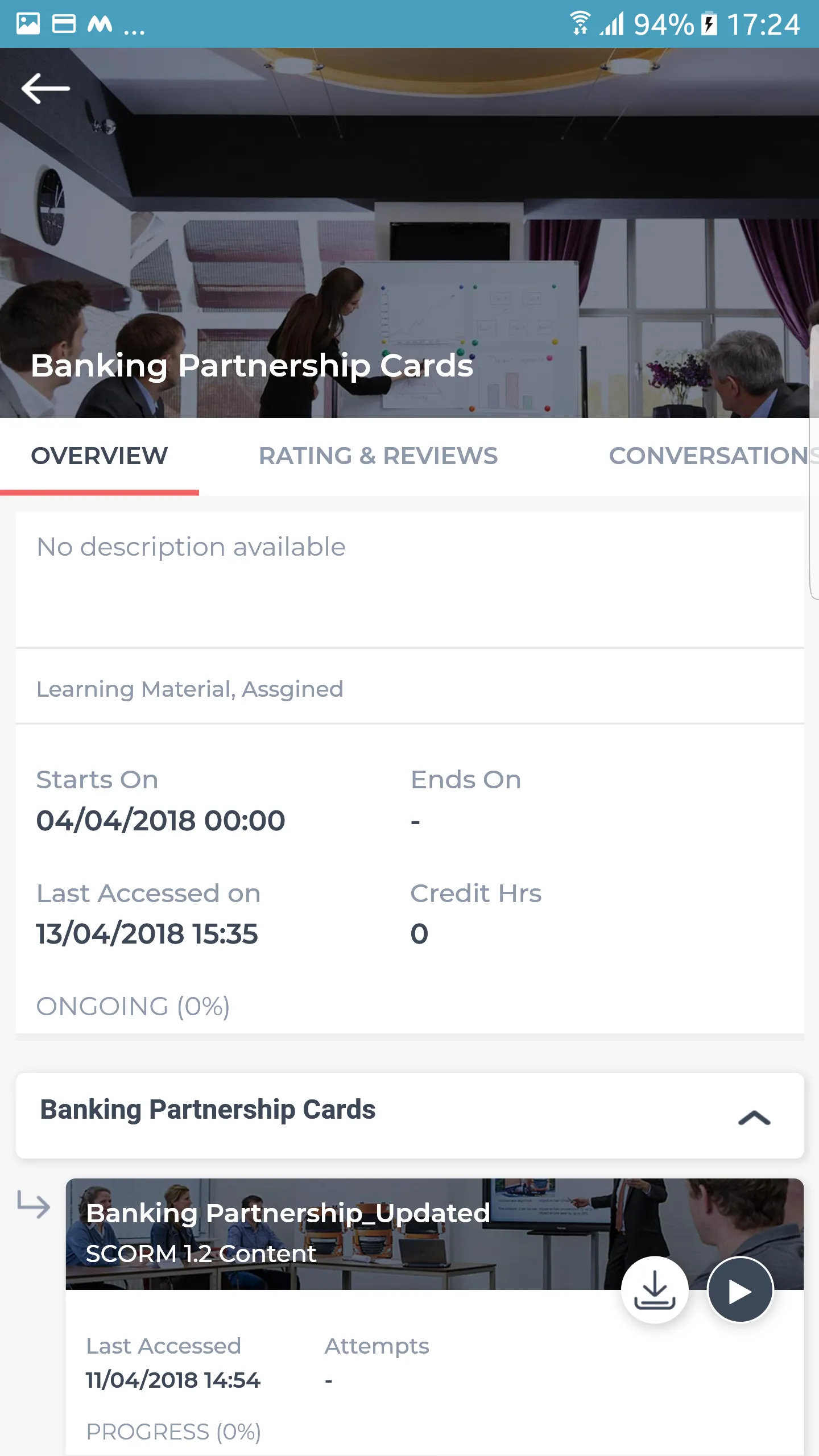Viewport: 819px width, 1456px height.
Task: Open the gallery notification icon
Action: click(x=28, y=24)
